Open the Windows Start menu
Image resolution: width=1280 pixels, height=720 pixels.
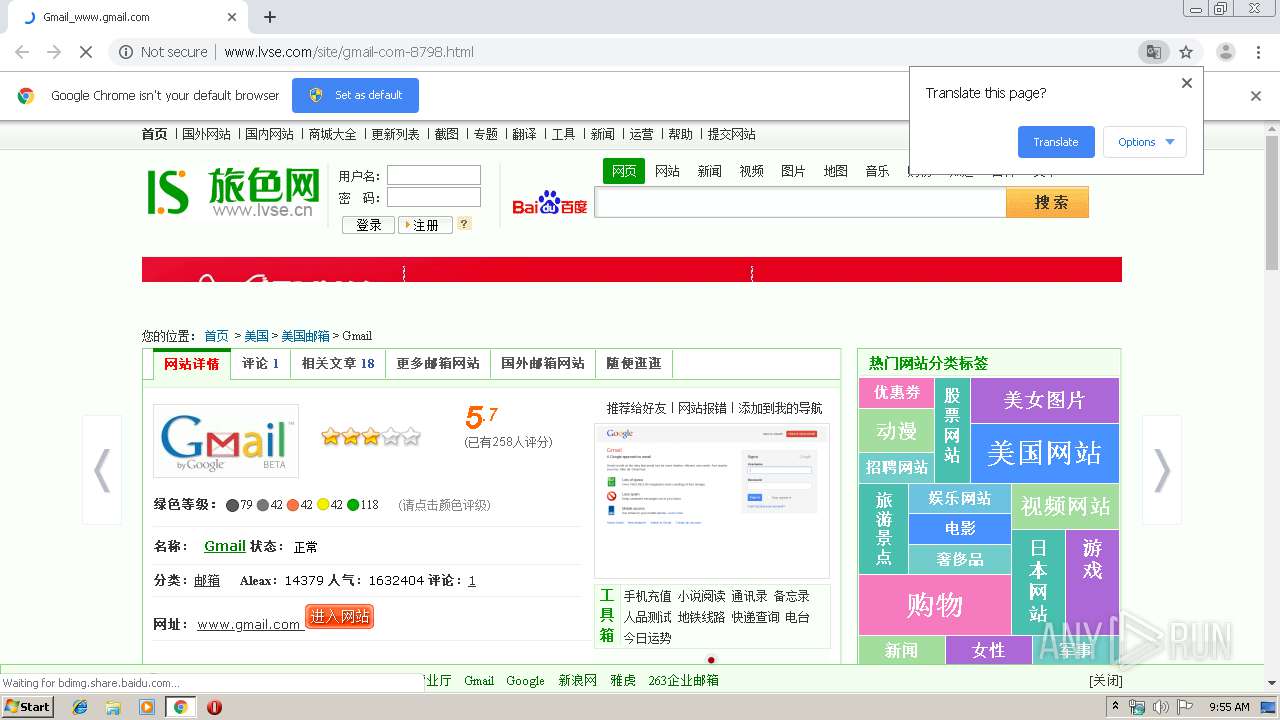coord(27,707)
